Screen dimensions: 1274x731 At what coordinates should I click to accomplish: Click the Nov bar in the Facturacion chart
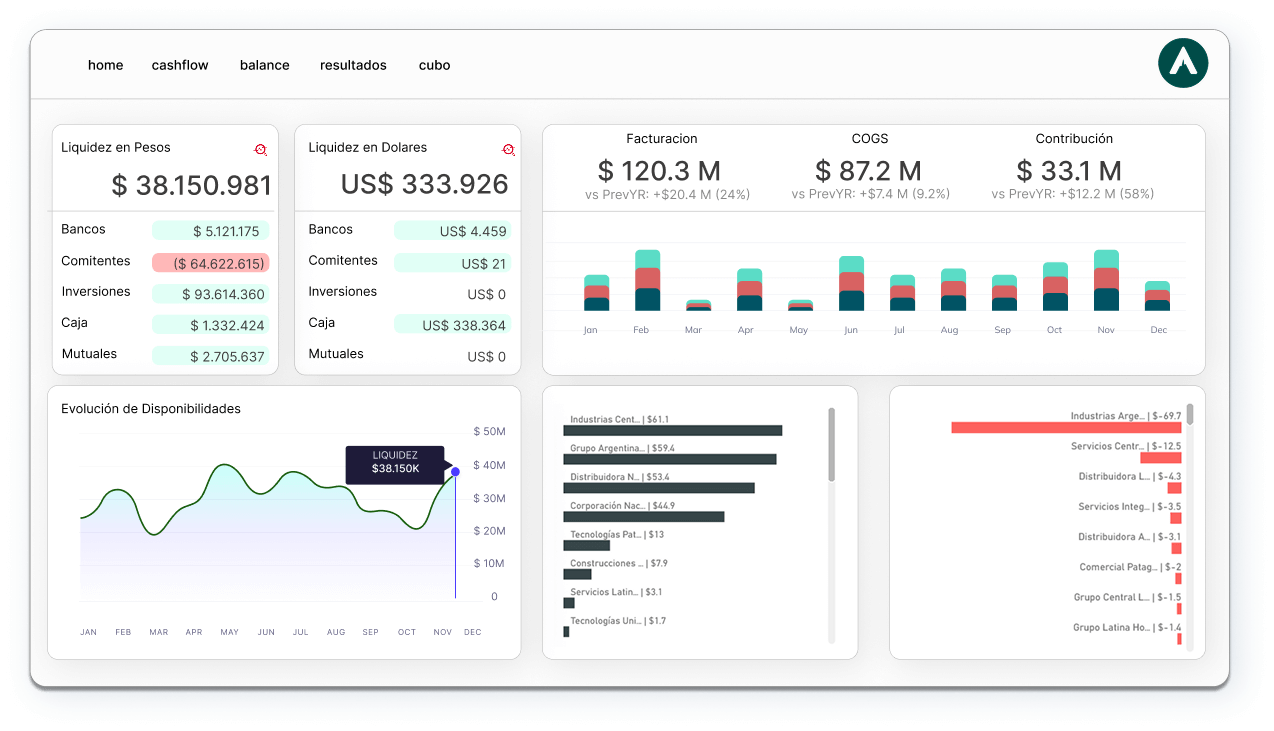point(1106,280)
